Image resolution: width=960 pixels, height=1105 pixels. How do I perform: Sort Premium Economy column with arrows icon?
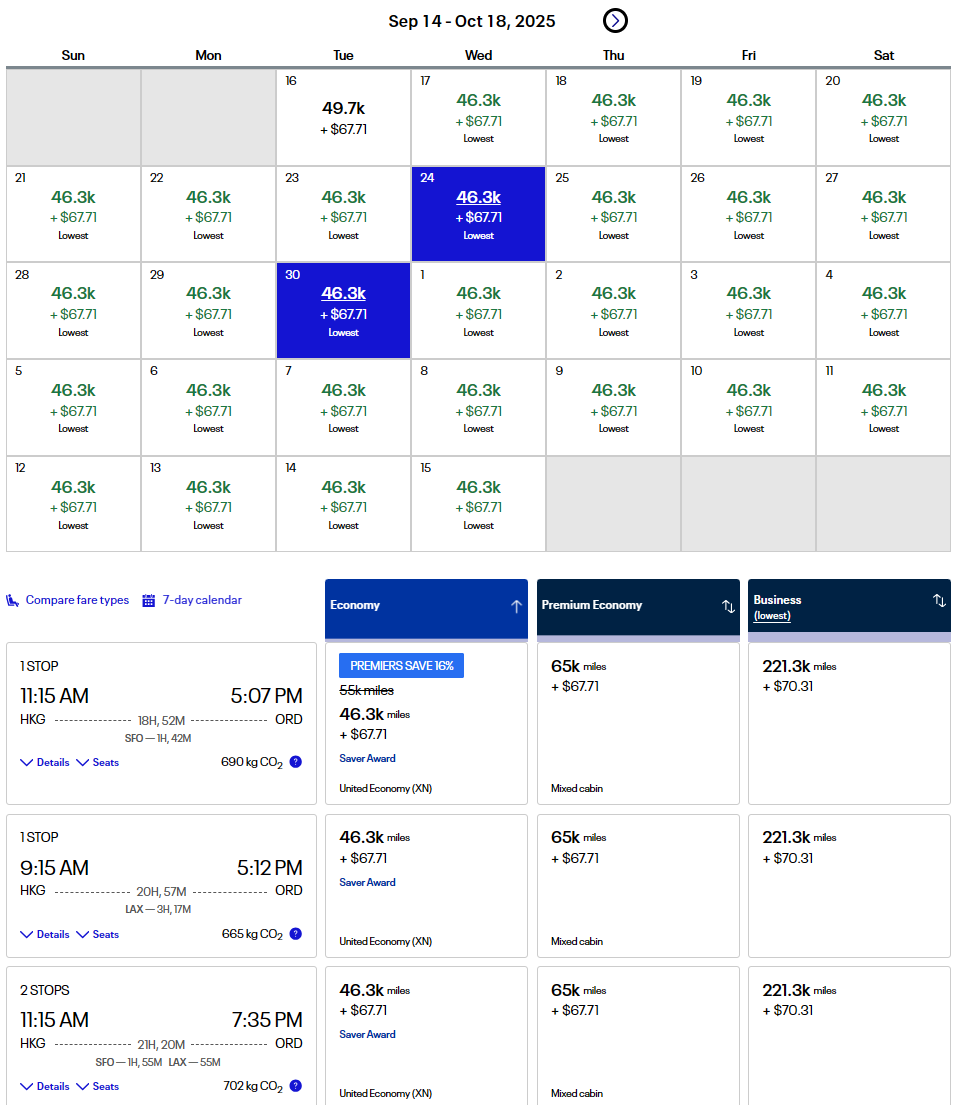727,606
